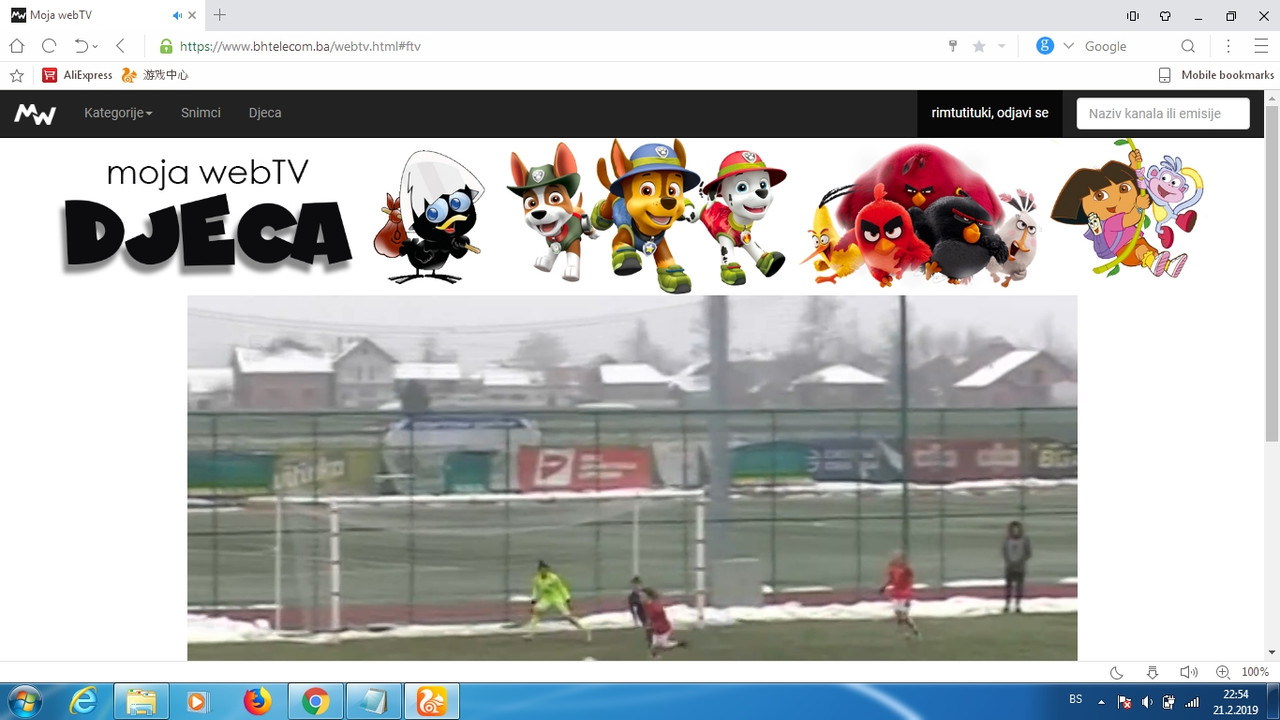The height and width of the screenshot is (720, 1280).
Task: Select the Moja webTV tab
Action: click(103, 15)
